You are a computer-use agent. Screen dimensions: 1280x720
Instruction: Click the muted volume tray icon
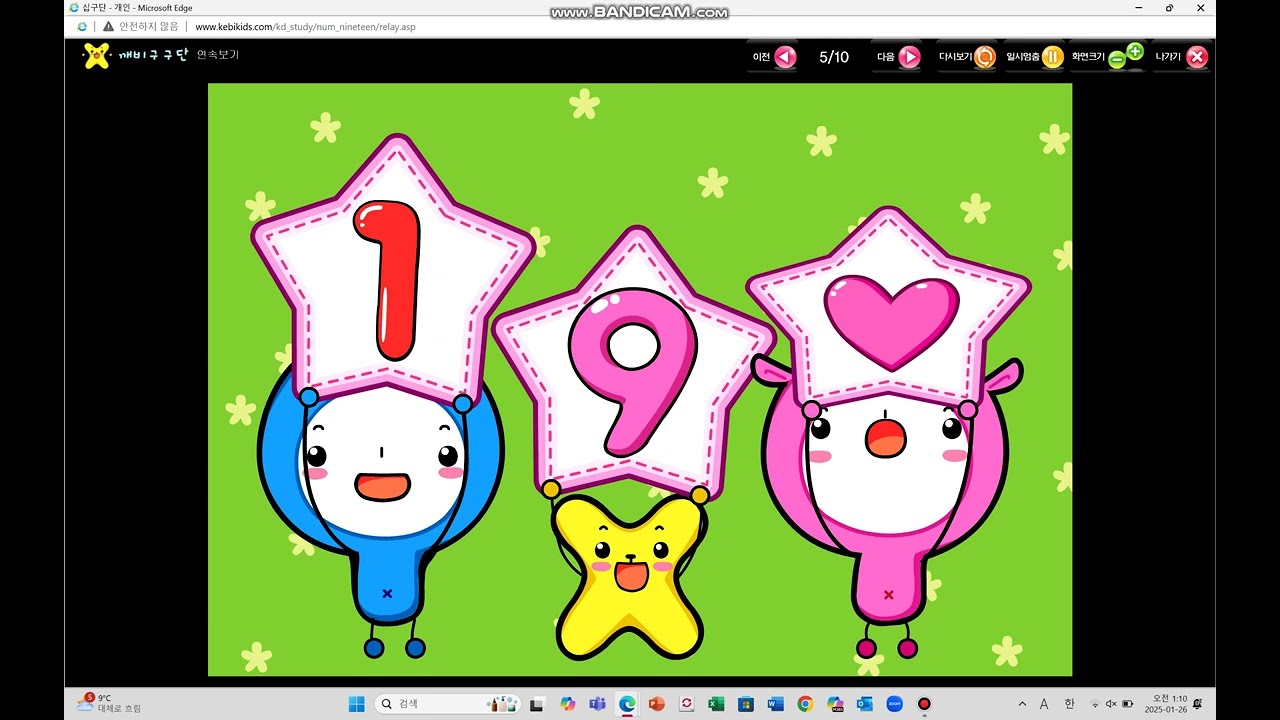click(x=1111, y=704)
